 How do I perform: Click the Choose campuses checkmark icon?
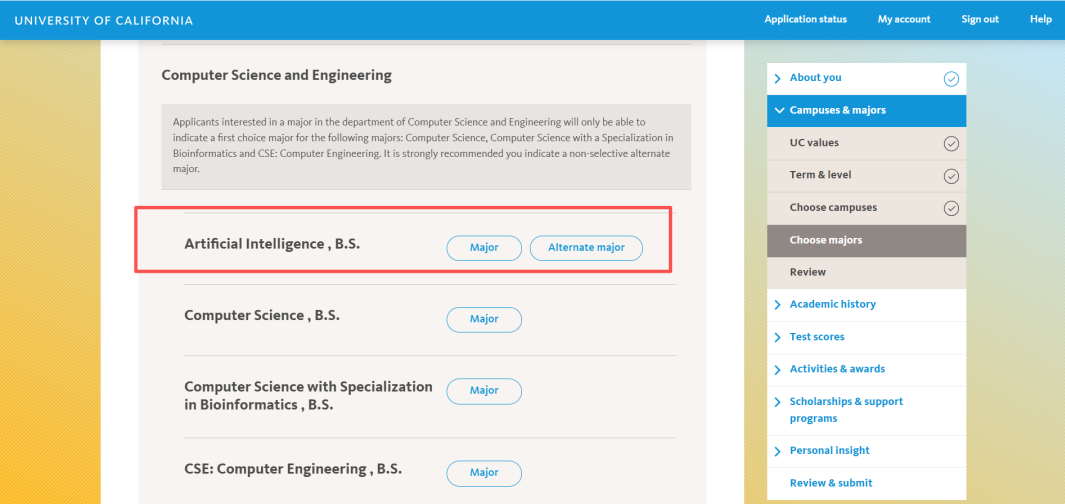coord(950,208)
